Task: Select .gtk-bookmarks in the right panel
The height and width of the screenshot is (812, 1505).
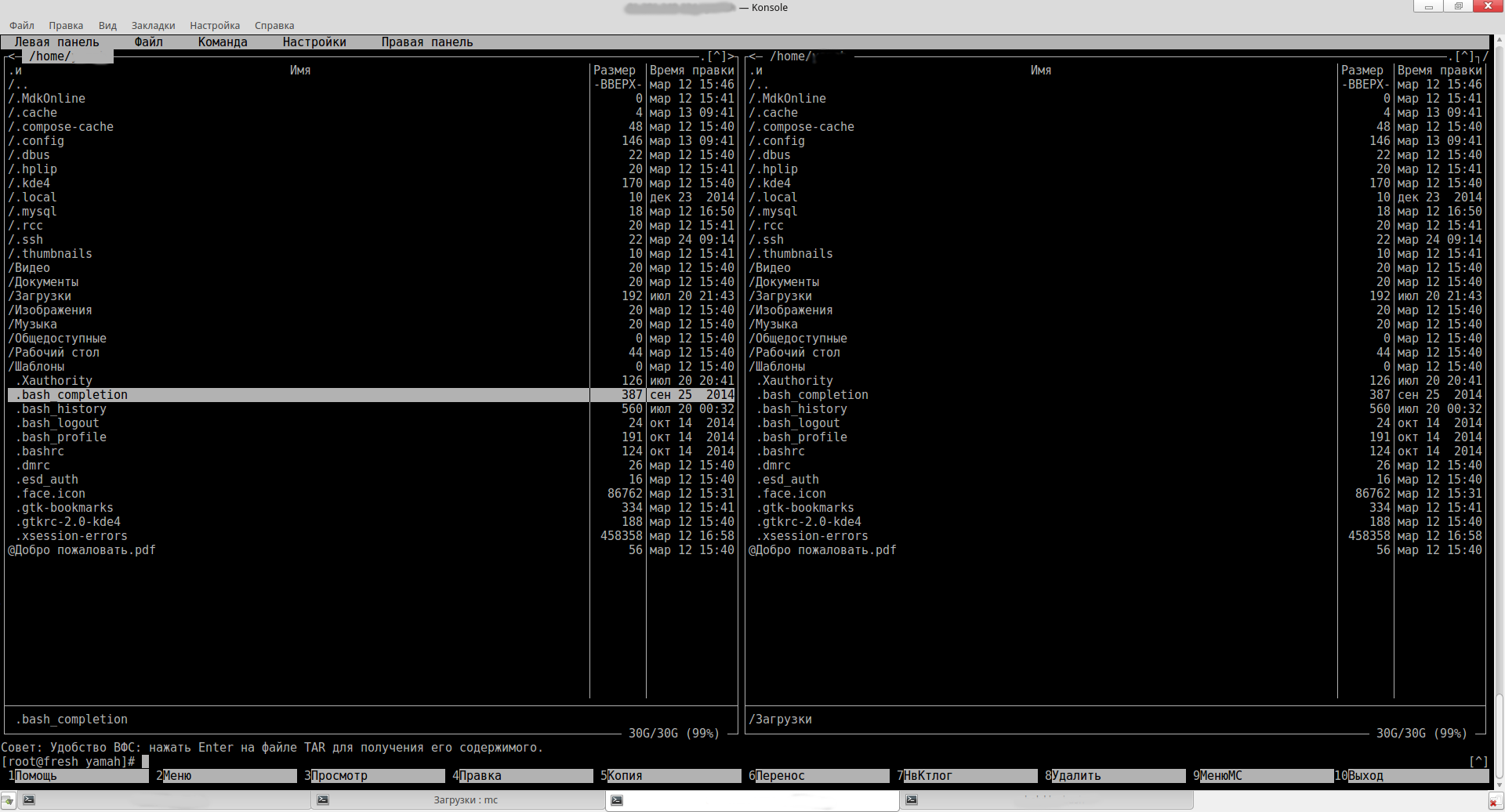Action: (x=1115, y=508)
